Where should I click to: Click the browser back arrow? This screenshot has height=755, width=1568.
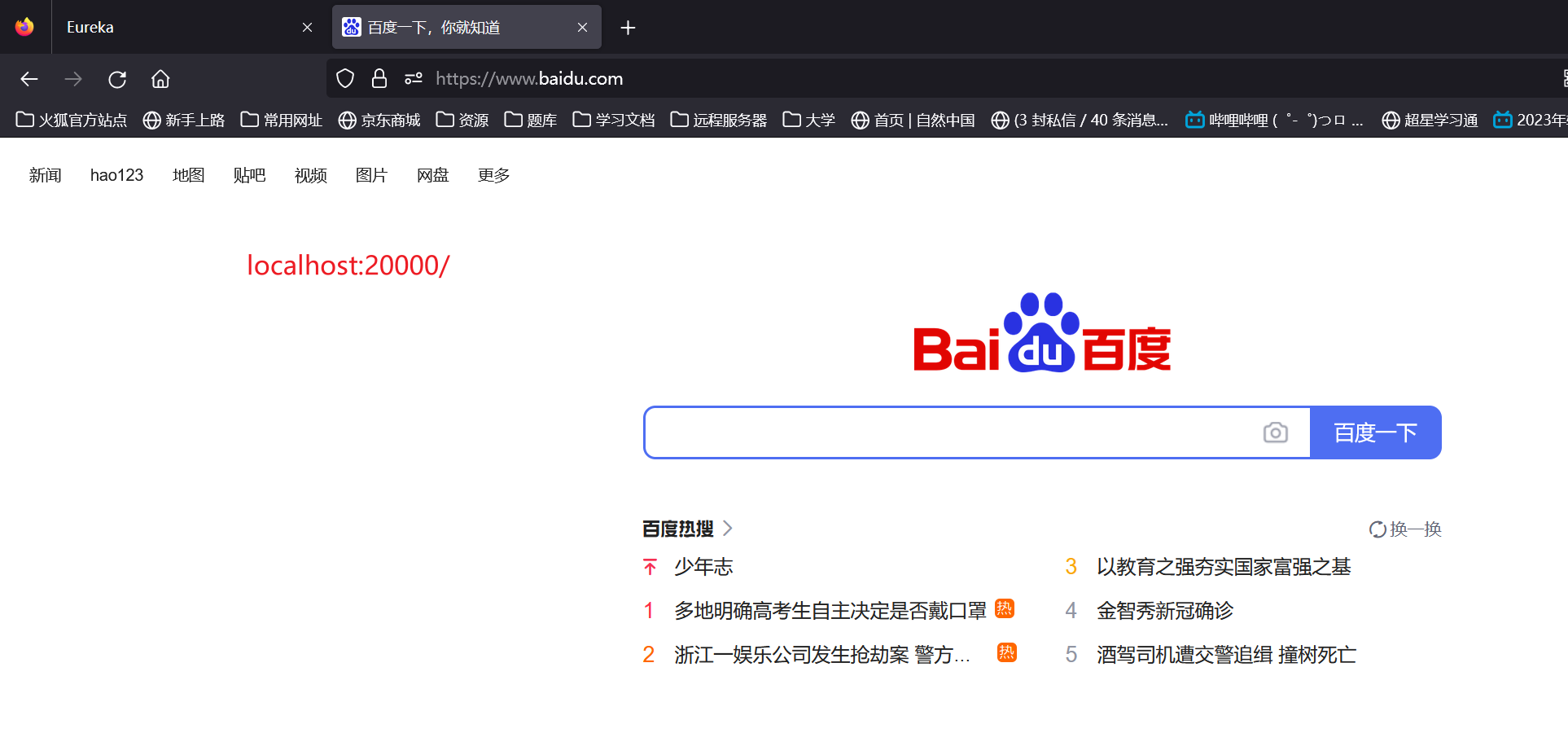pyautogui.click(x=29, y=79)
